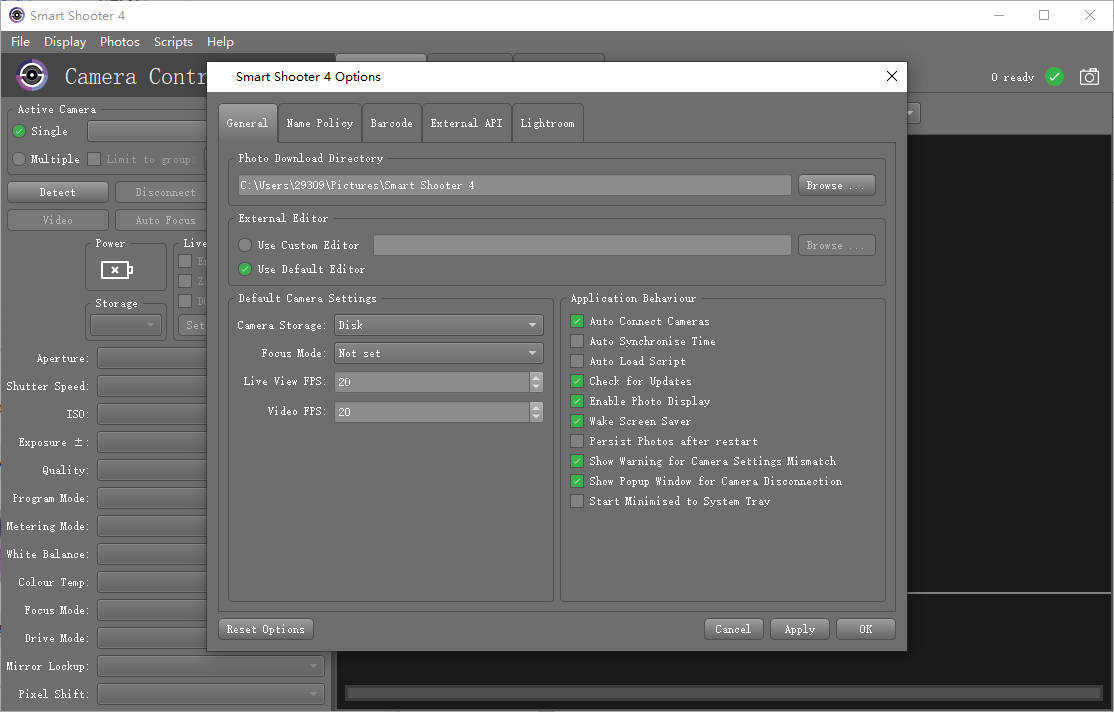Select the Use Default Editor radio option

(245, 269)
